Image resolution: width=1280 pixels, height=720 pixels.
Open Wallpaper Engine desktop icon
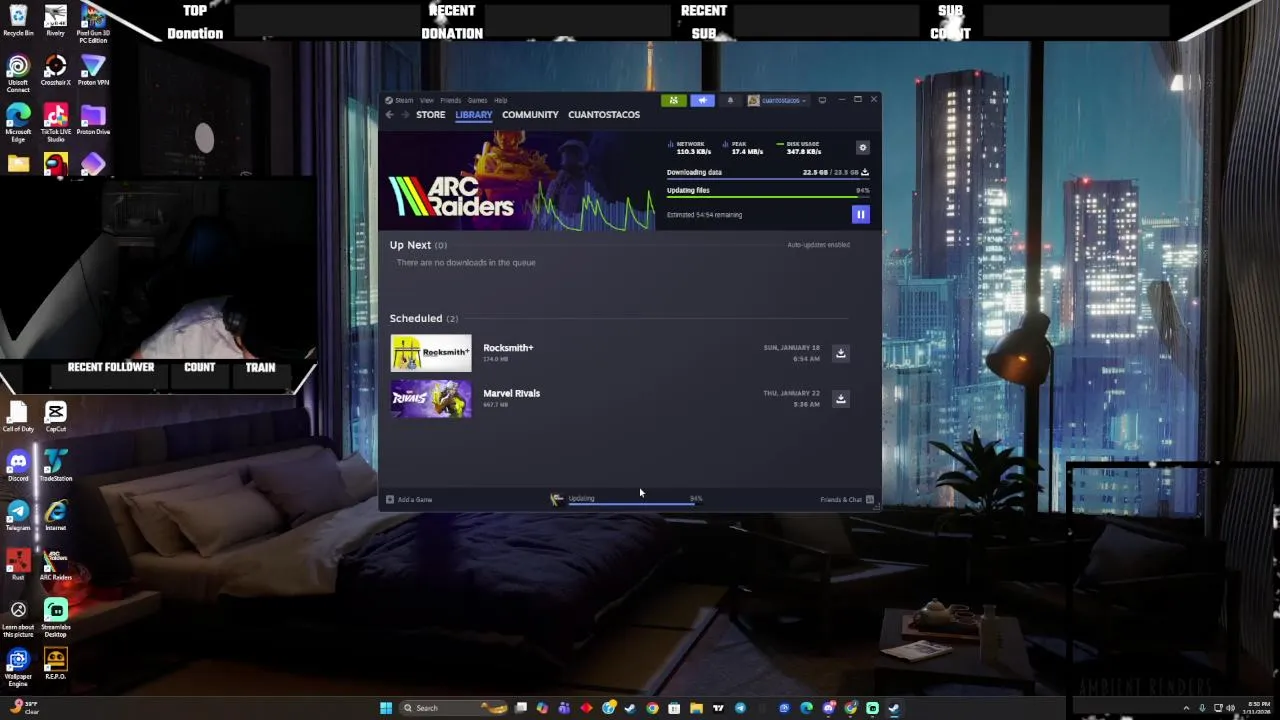pyautogui.click(x=18, y=668)
